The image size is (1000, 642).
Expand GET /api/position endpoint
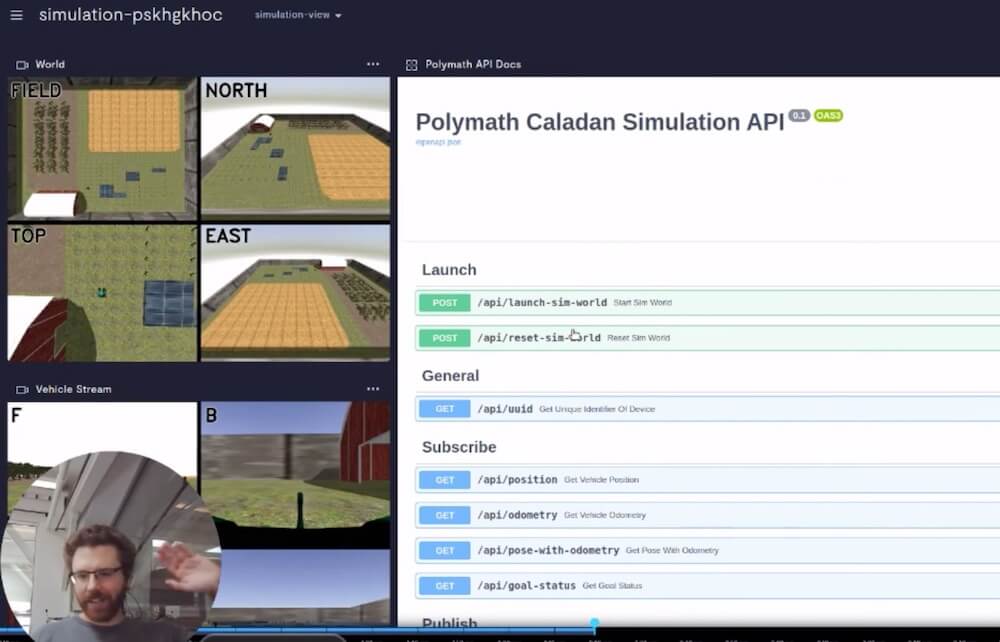[x=707, y=479]
